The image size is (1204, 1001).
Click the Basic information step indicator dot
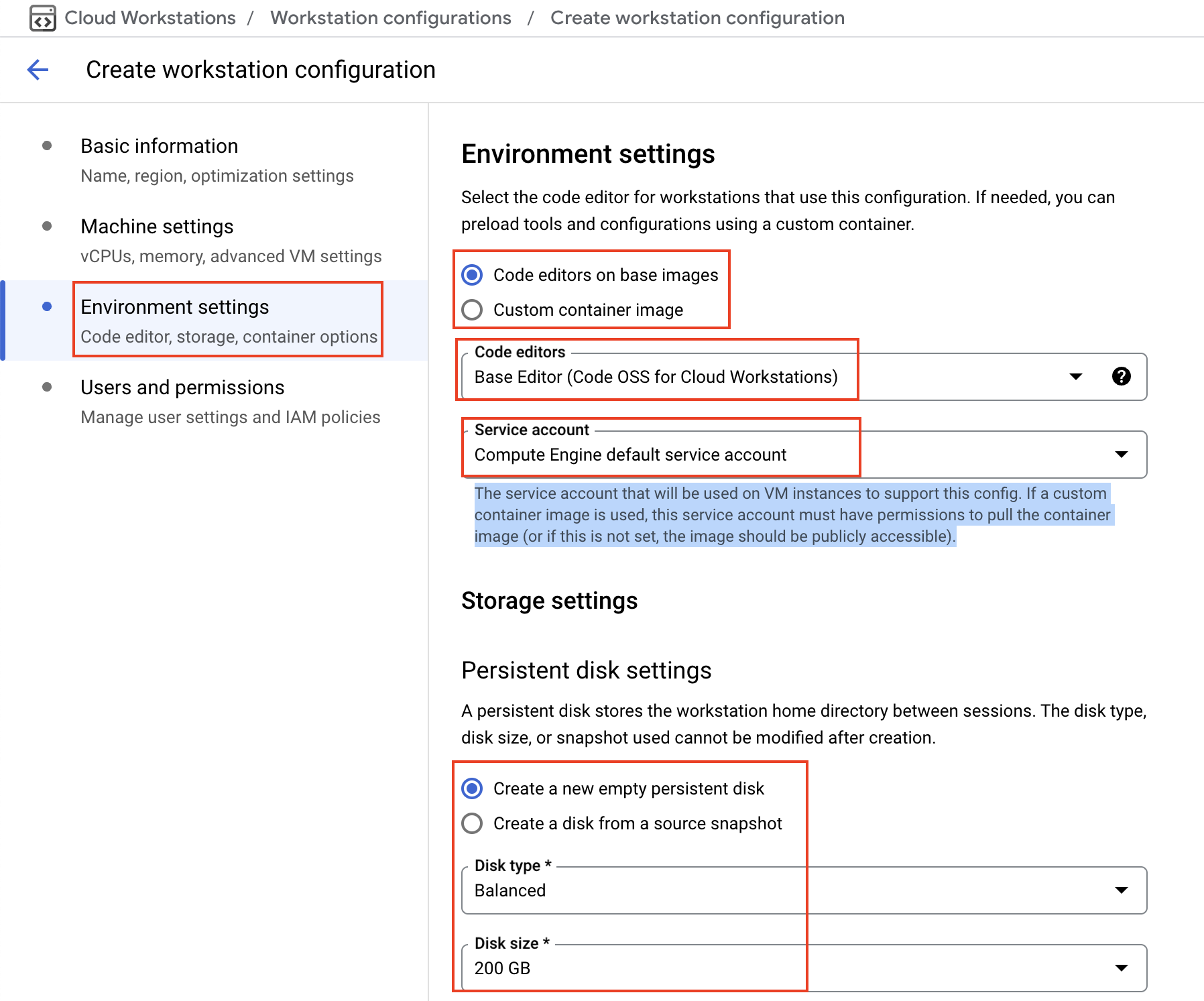coord(46,143)
